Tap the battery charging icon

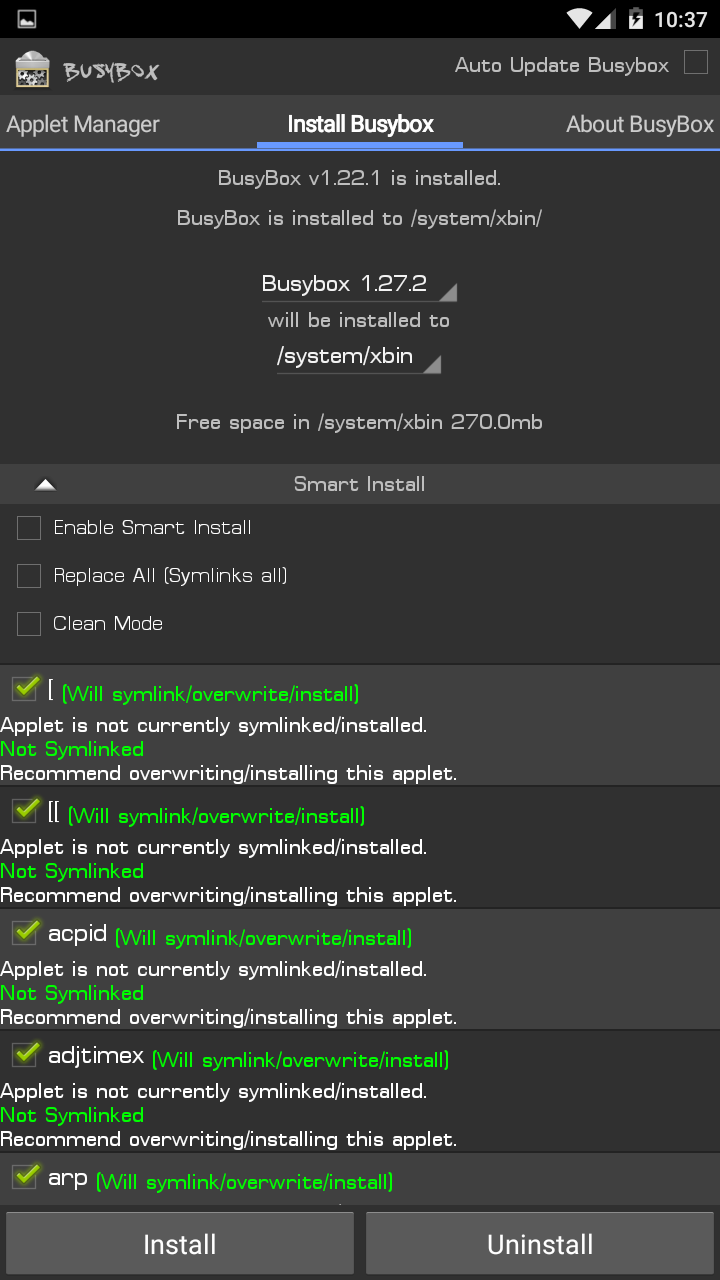[636, 19]
